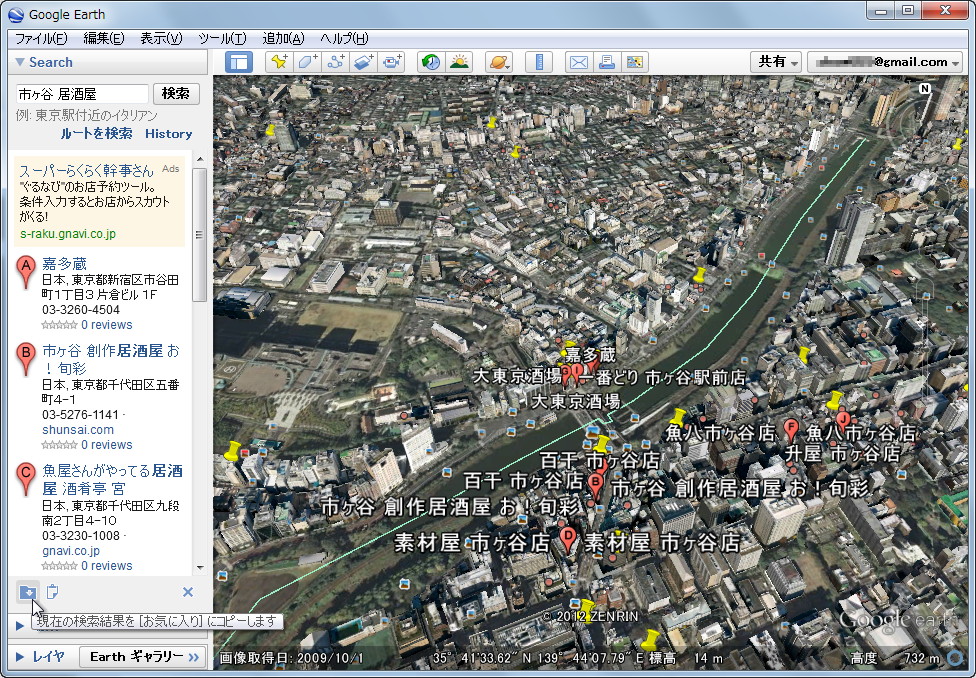This screenshot has height=678, width=976.
Task: Add a placemark with the pushpin icon
Action: [279, 62]
